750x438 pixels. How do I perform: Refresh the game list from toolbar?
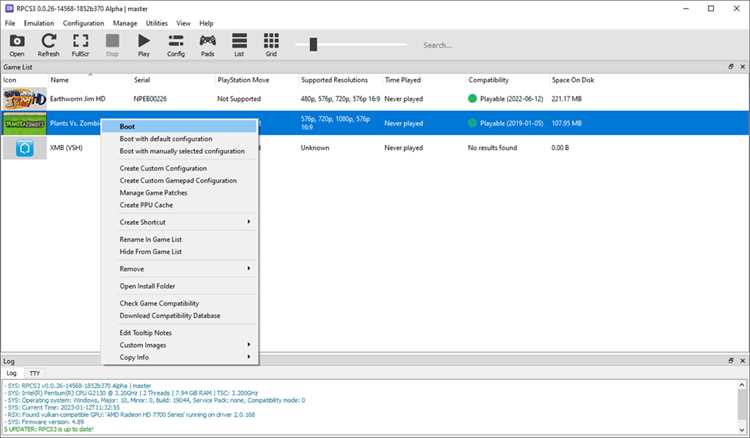[x=48, y=45]
